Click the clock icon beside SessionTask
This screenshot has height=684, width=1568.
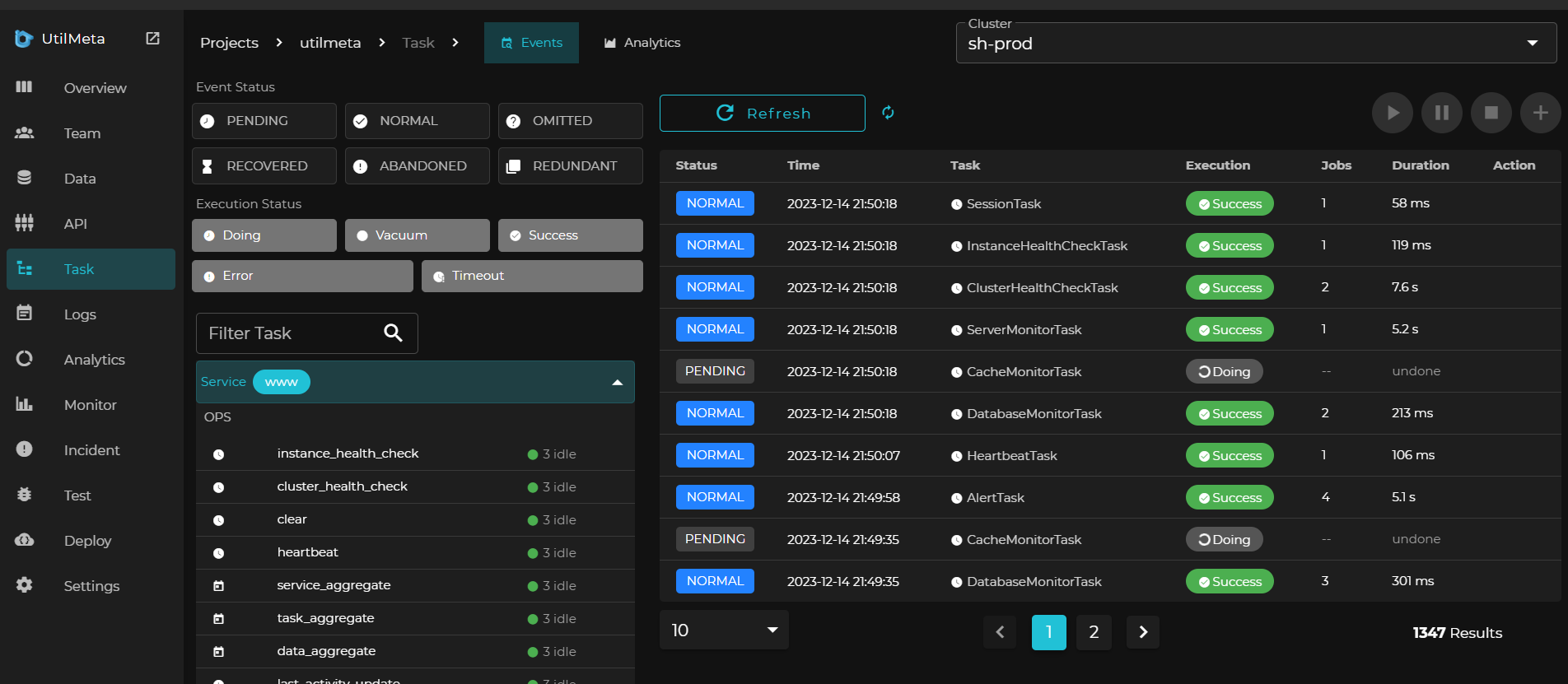click(956, 204)
